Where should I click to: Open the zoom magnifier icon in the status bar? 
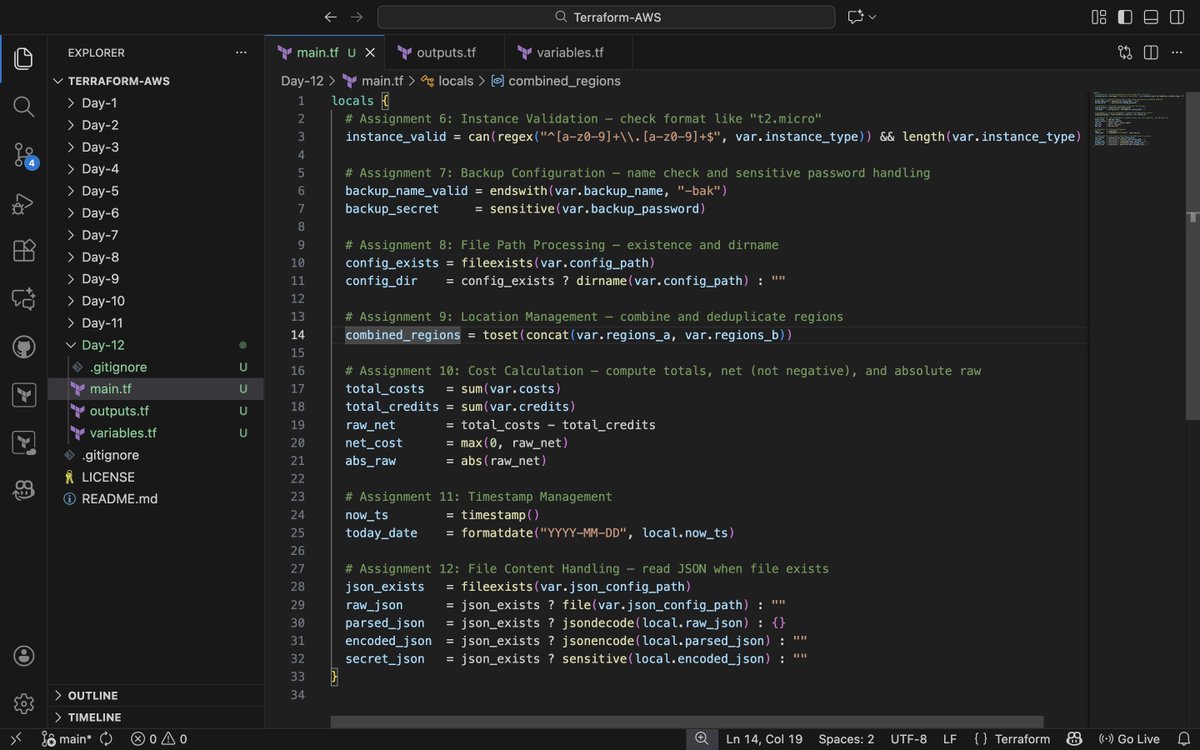coord(702,739)
